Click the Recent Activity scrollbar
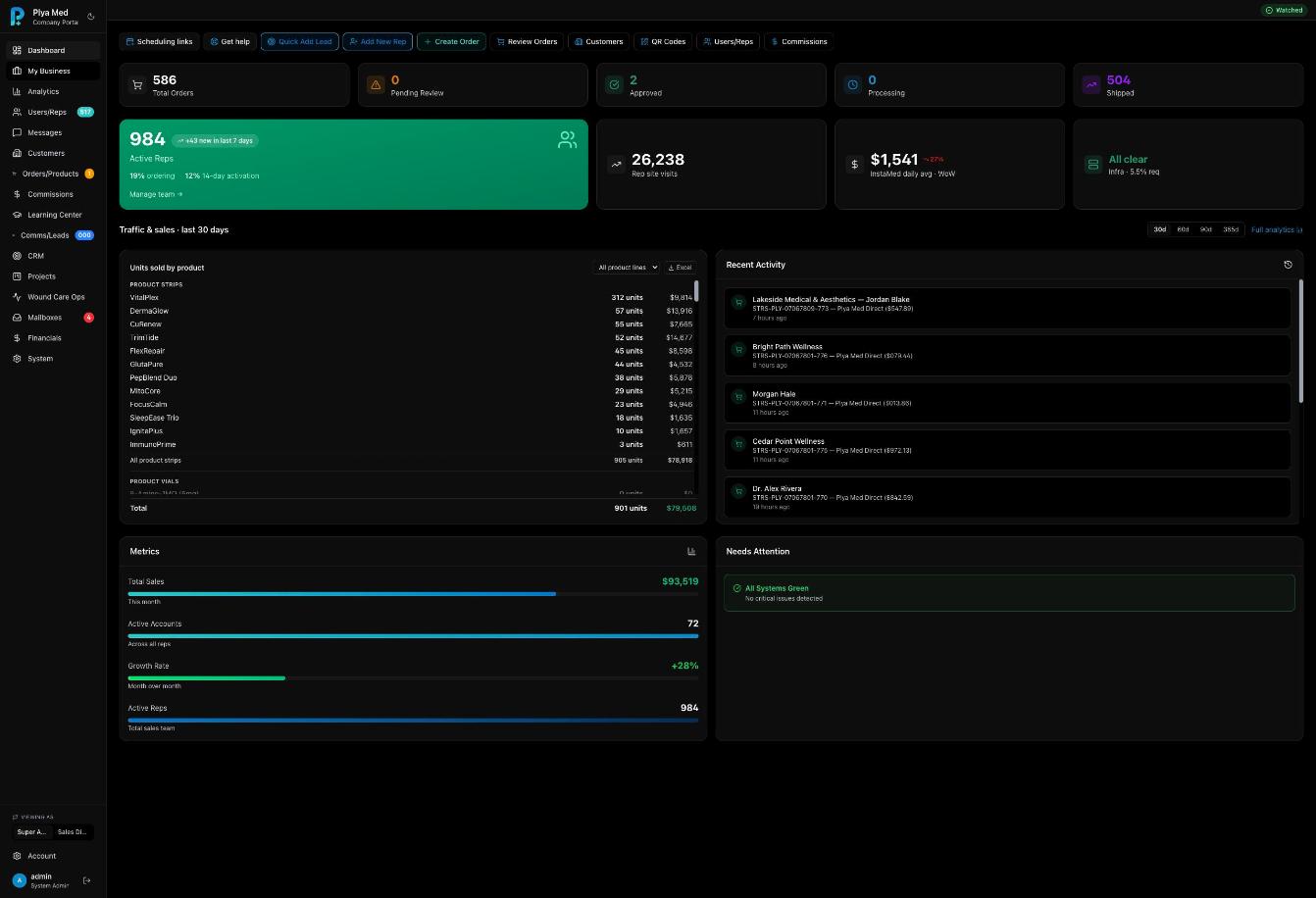The image size is (1316, 898). tap(1301, 340)
